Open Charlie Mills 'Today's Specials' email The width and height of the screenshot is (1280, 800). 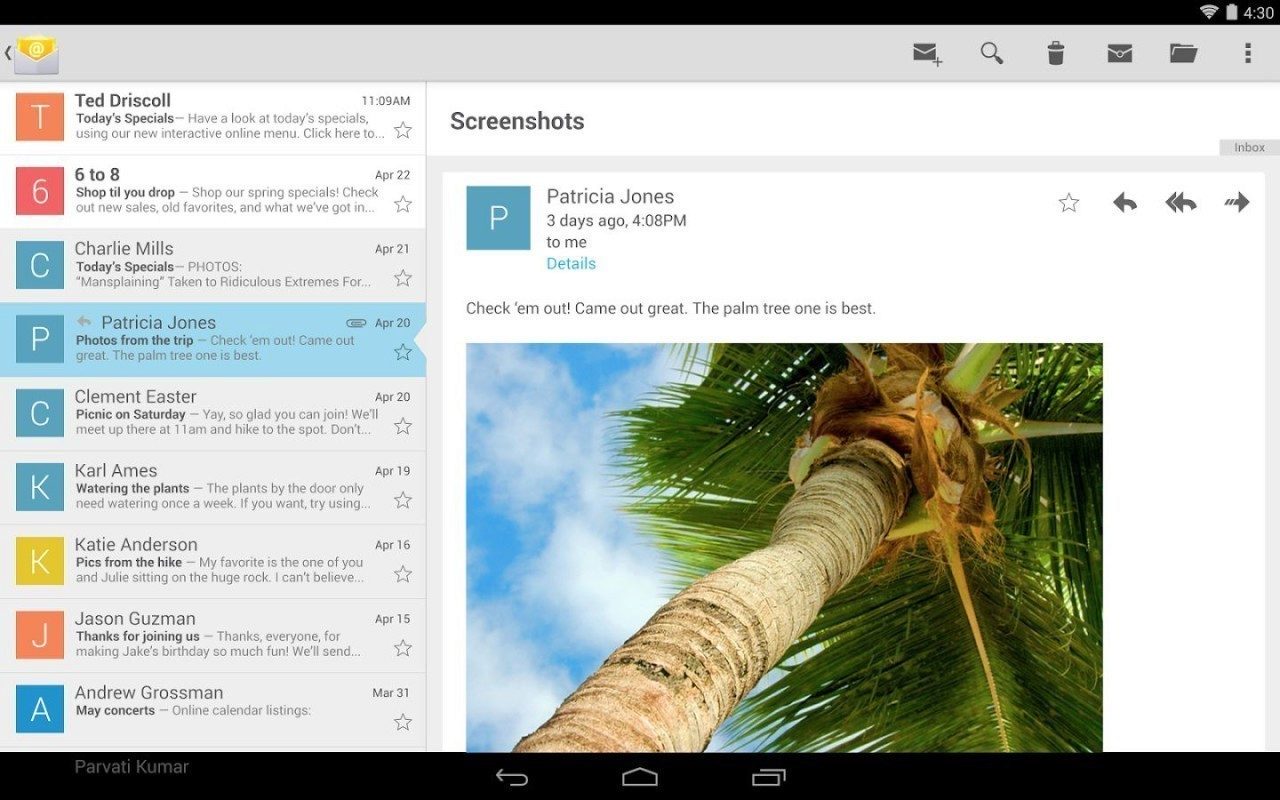point(213,266)
